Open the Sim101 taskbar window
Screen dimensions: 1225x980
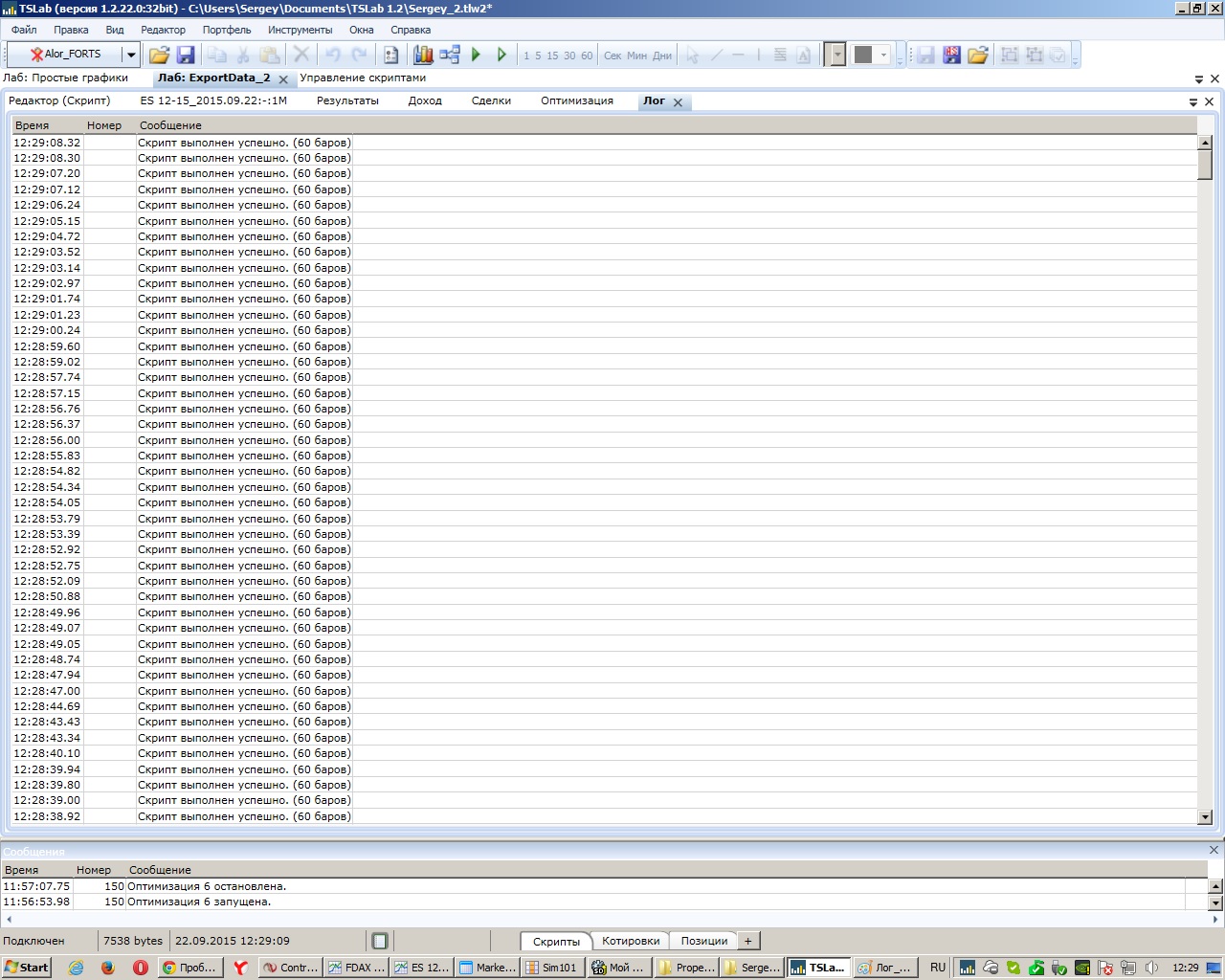551,968
